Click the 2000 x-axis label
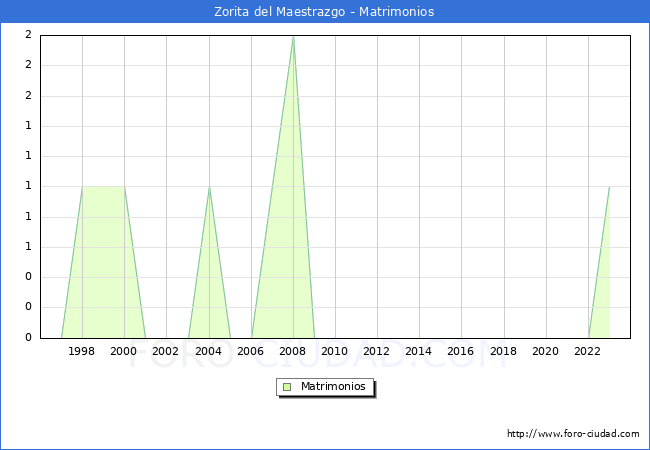 [x=124, y=351]
